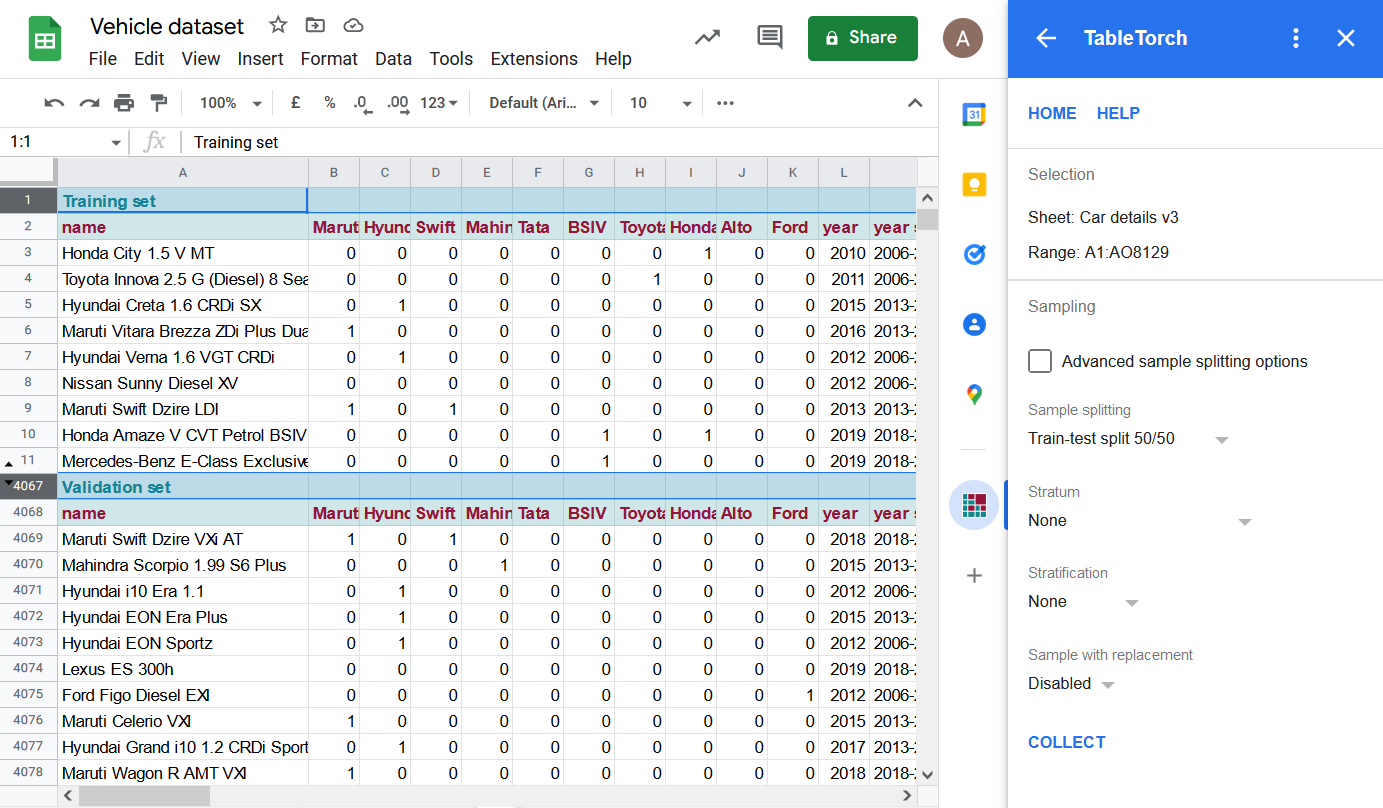This screenshot has height=808, width=1383.
Task: Select the paint format tool
Action: [158, 103]
